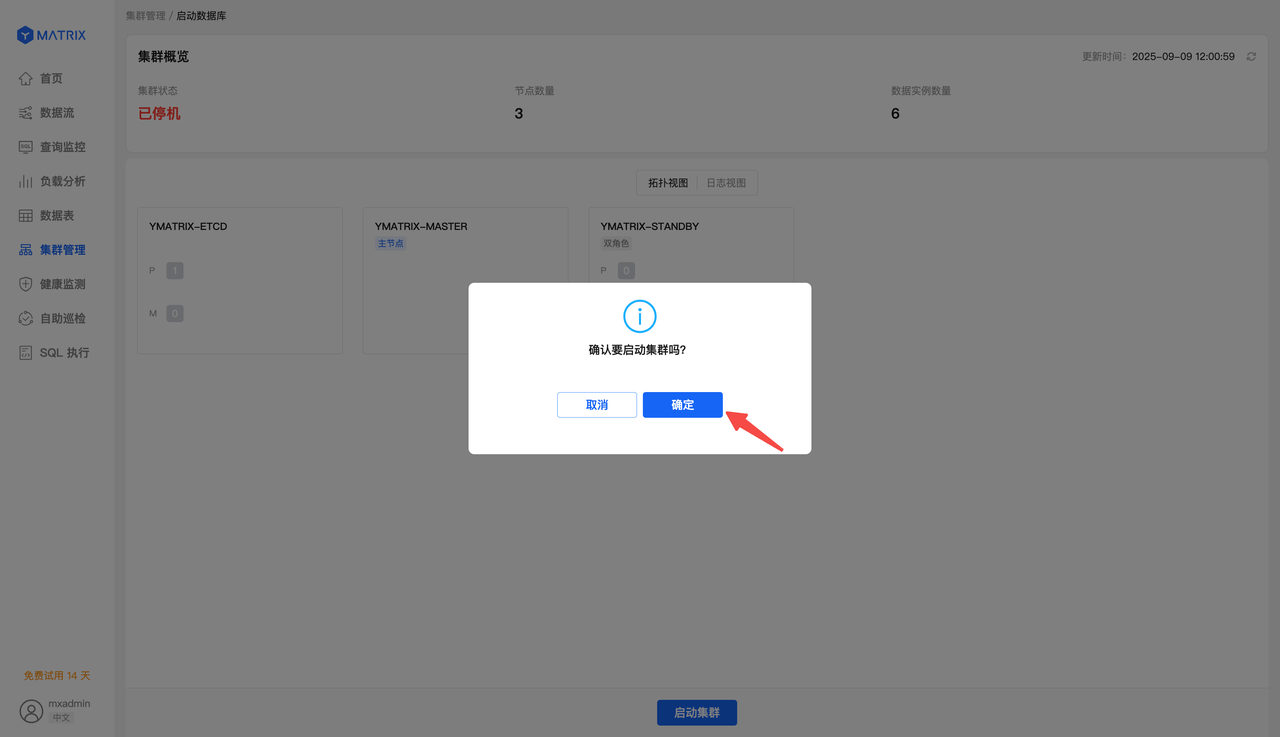The width and height of the screenshot is (1280, 737).
Task: Click P count badge on ETCD card
Action: pos(175,271)
